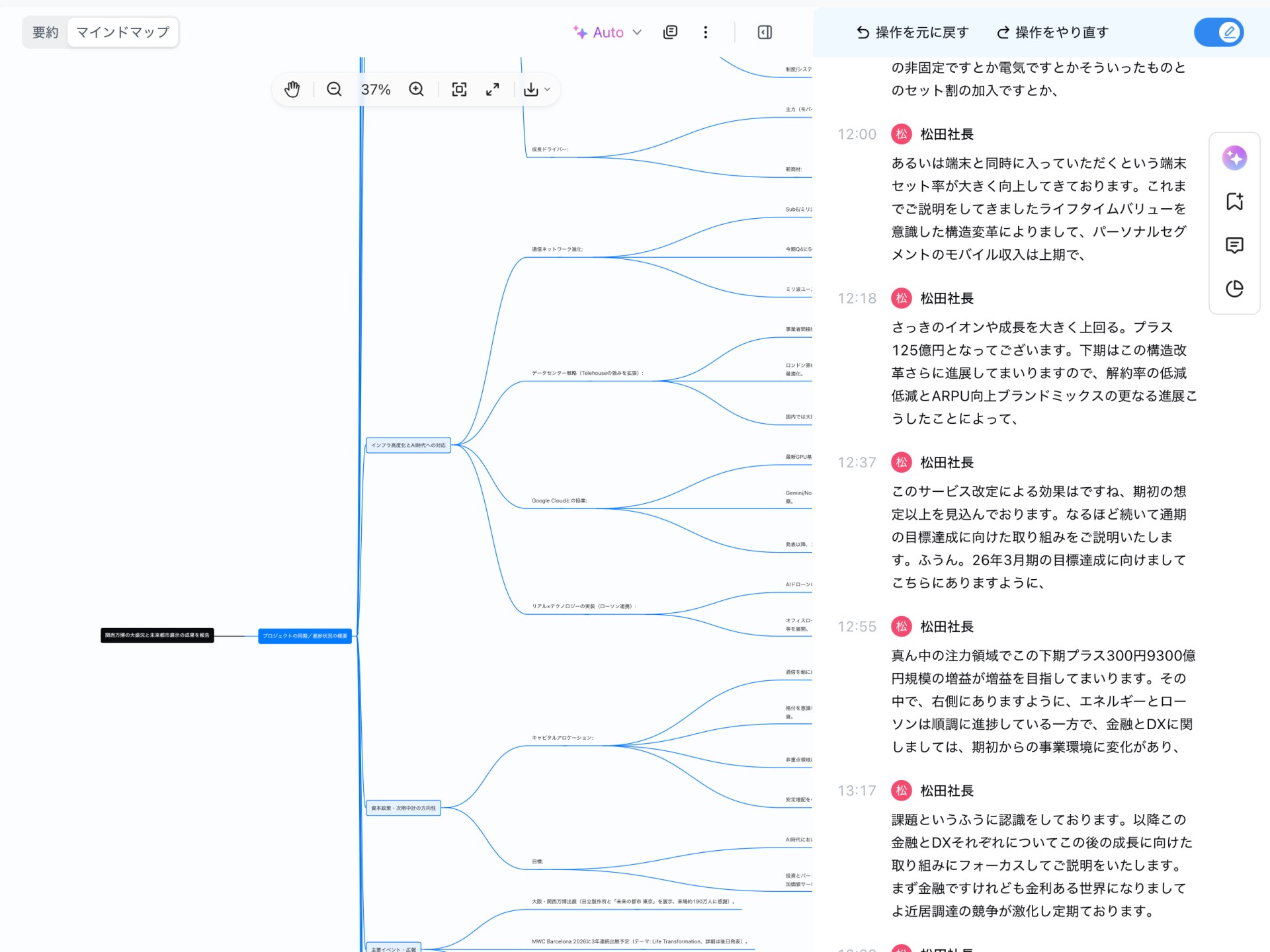
Task: Click the 37% zoom level
Action: (x=376, y=89)
